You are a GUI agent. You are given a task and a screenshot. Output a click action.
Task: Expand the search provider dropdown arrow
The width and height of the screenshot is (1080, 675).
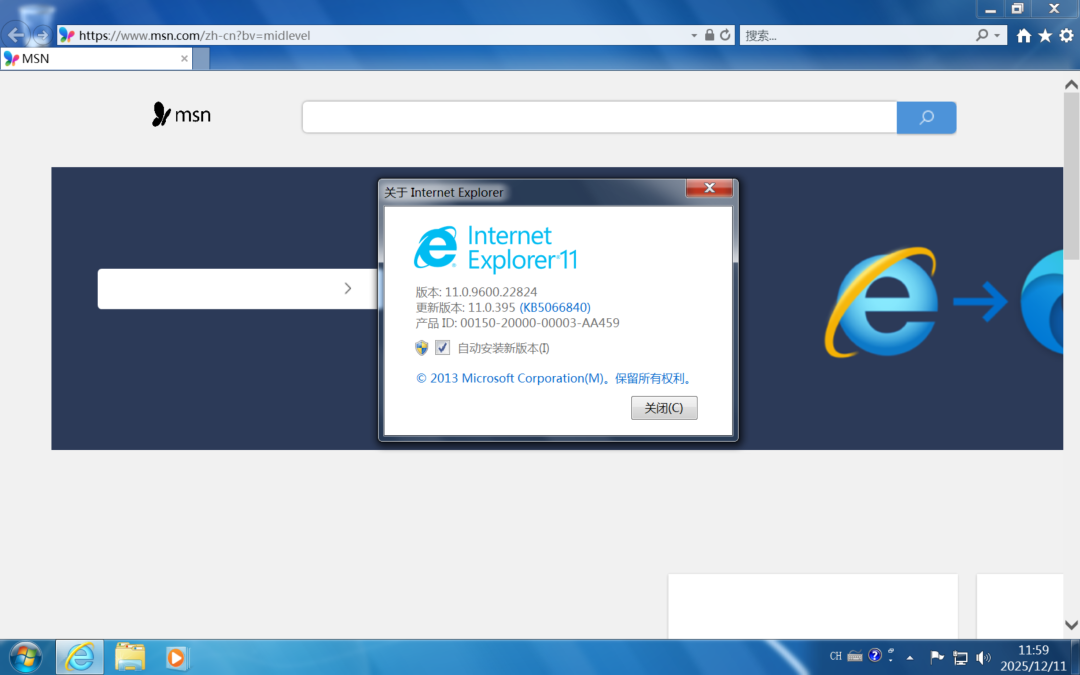[997, 35]
